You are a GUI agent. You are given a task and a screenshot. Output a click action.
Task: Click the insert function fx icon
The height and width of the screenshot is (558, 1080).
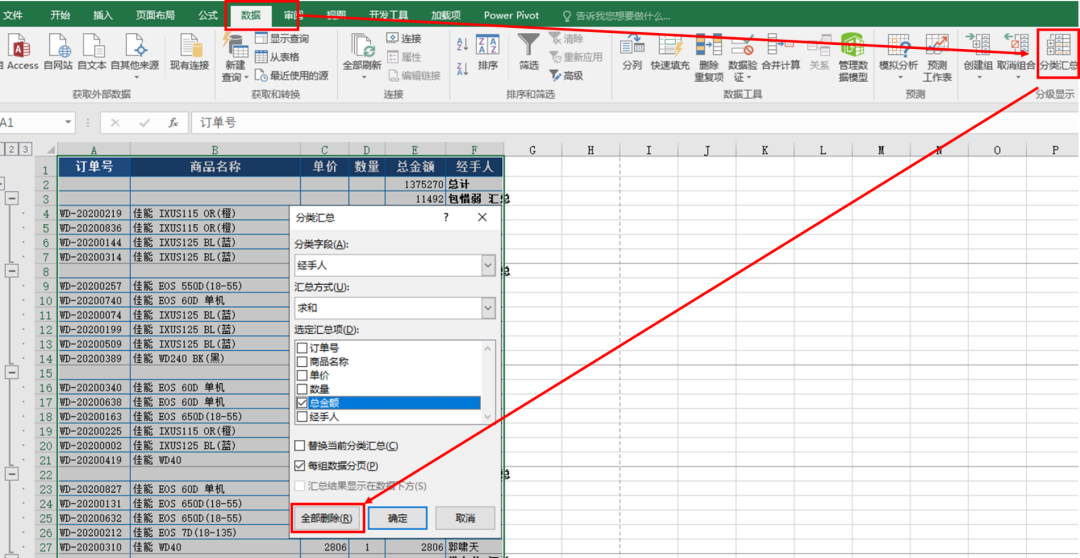174,123
